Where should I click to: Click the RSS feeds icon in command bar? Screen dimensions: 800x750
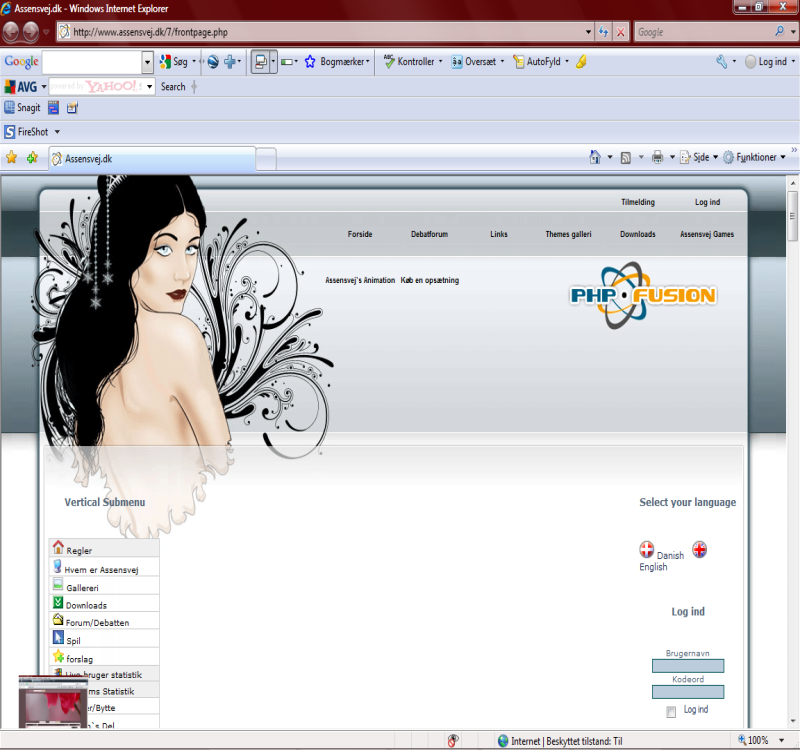(x=626, y=158)
